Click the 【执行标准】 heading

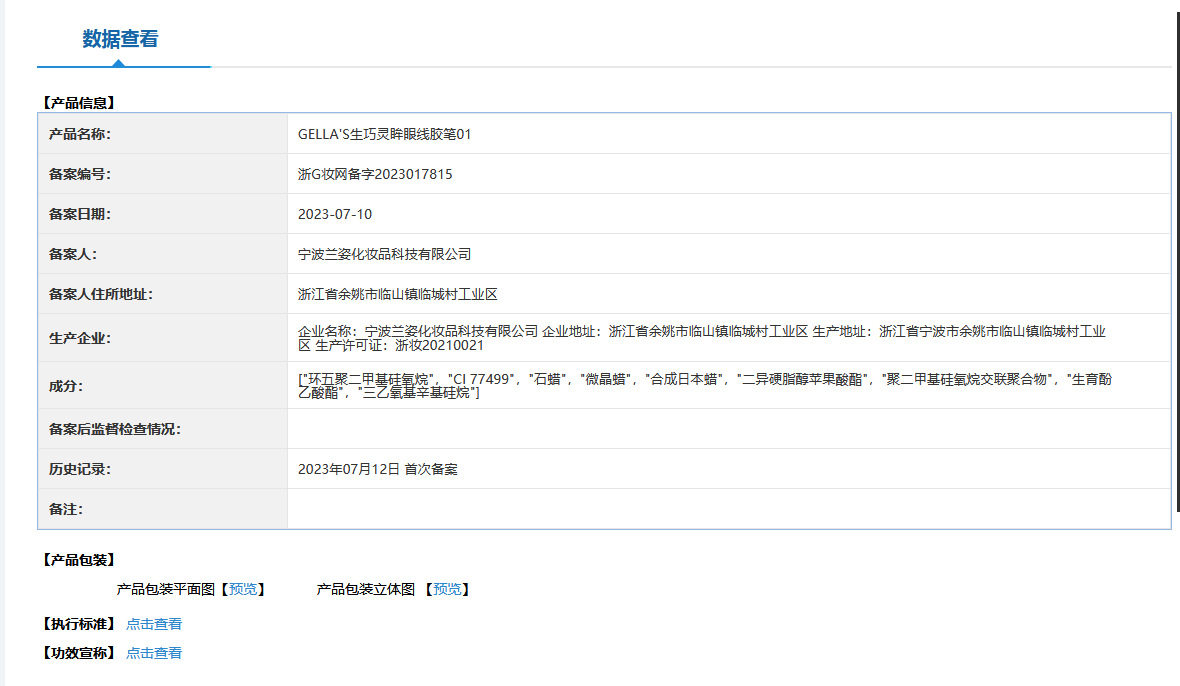pyautogui.click(x=78, y=624)
